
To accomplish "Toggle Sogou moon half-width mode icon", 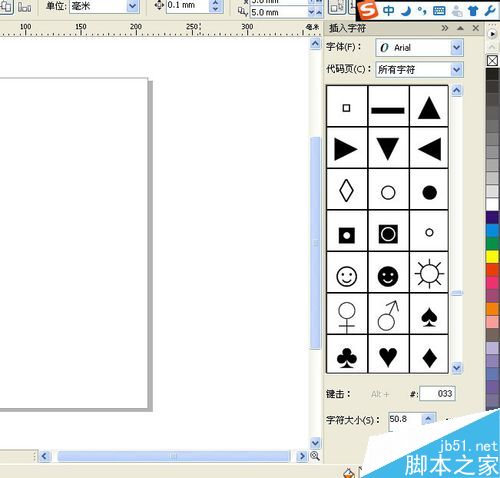I will (406, 11).
